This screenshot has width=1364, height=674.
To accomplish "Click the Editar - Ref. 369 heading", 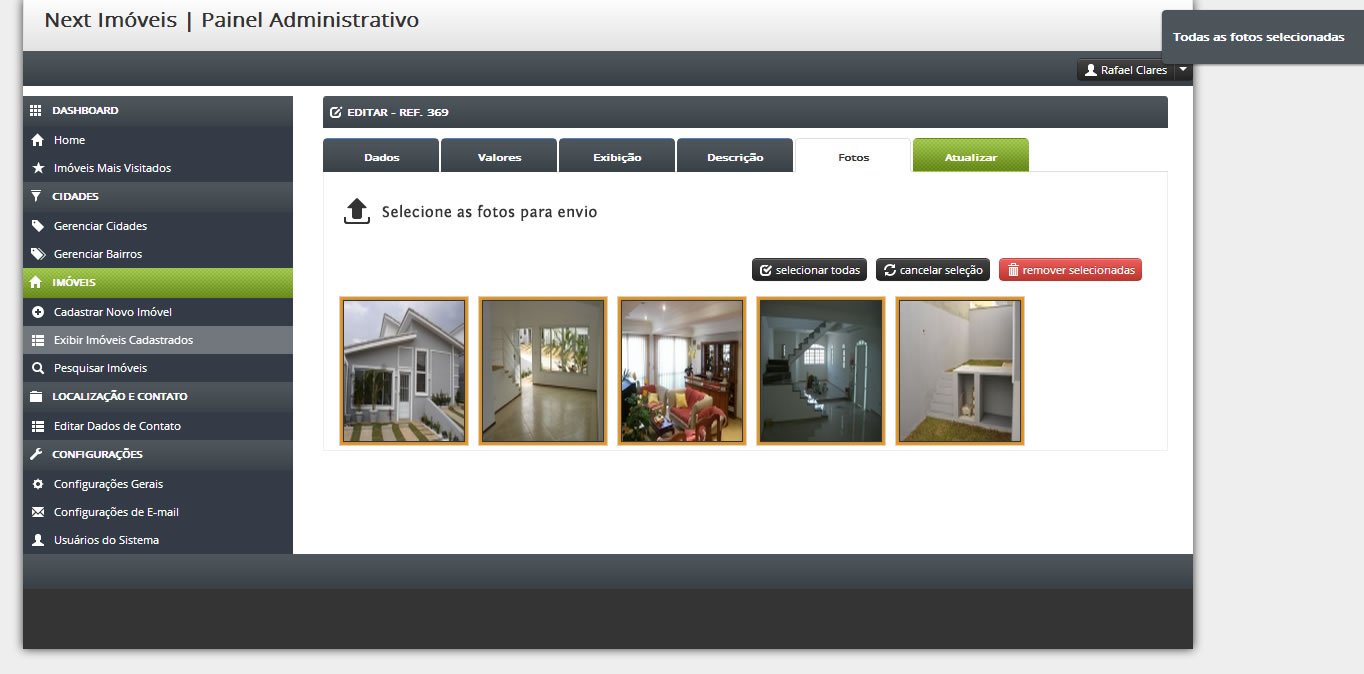I will click(x=398, y=112).
